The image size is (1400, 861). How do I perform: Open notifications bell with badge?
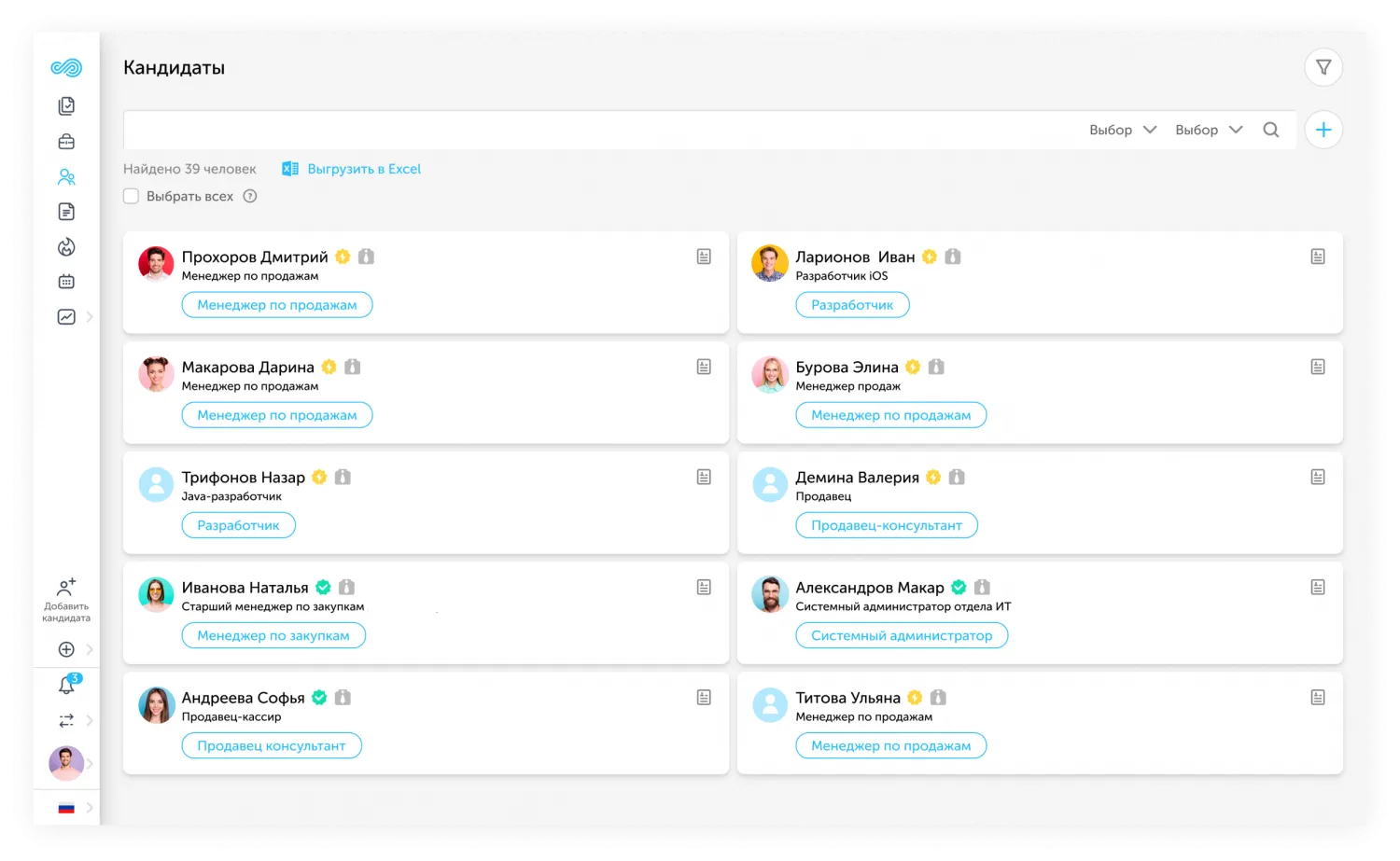pos(66,686)
